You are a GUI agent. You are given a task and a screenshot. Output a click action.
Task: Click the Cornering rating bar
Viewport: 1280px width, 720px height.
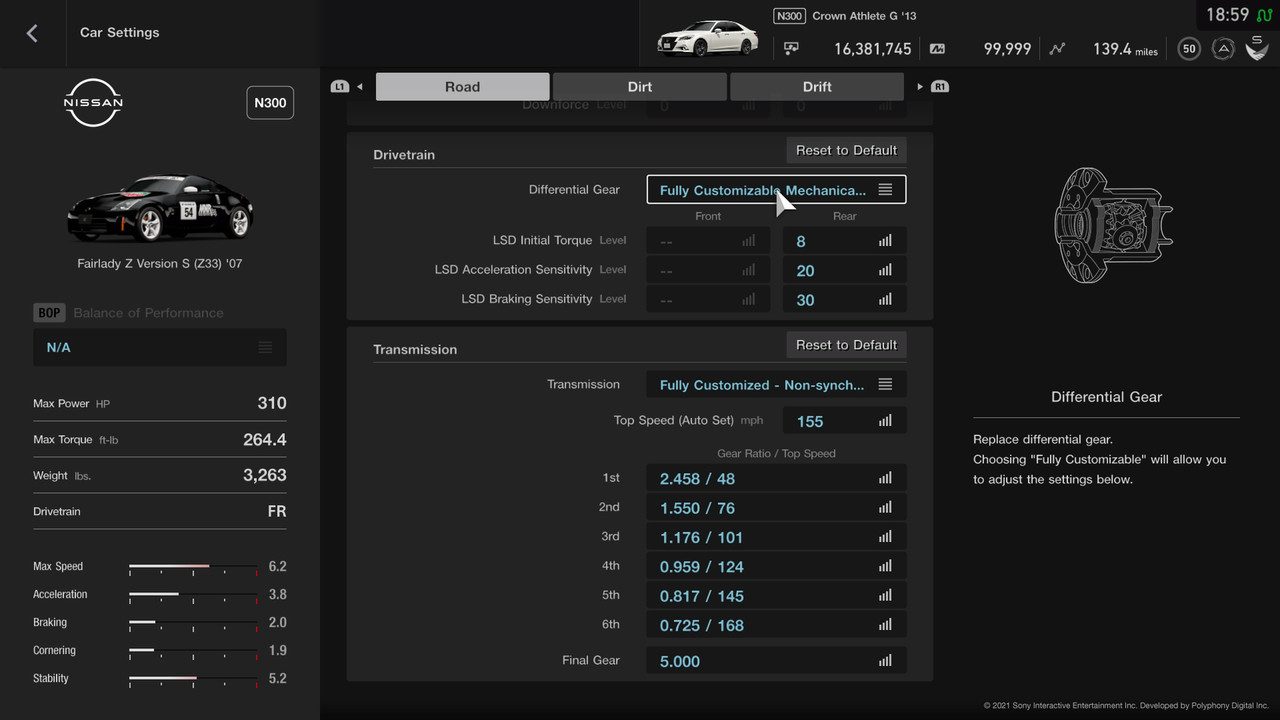[x=193, y=651]
